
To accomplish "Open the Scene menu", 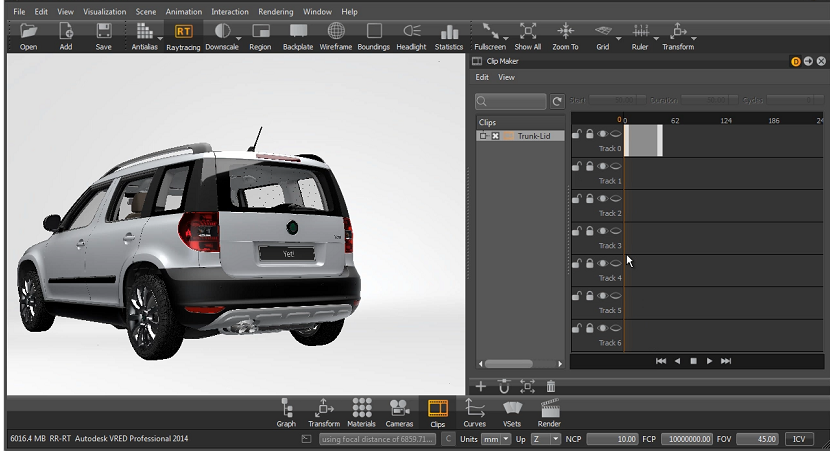I will tap(146, 11).
